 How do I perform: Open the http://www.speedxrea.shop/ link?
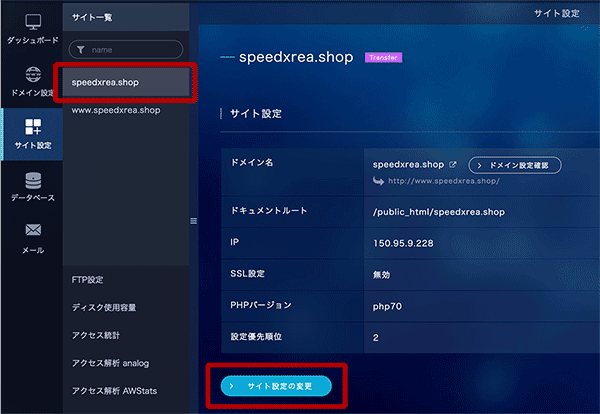pos(444,181)
